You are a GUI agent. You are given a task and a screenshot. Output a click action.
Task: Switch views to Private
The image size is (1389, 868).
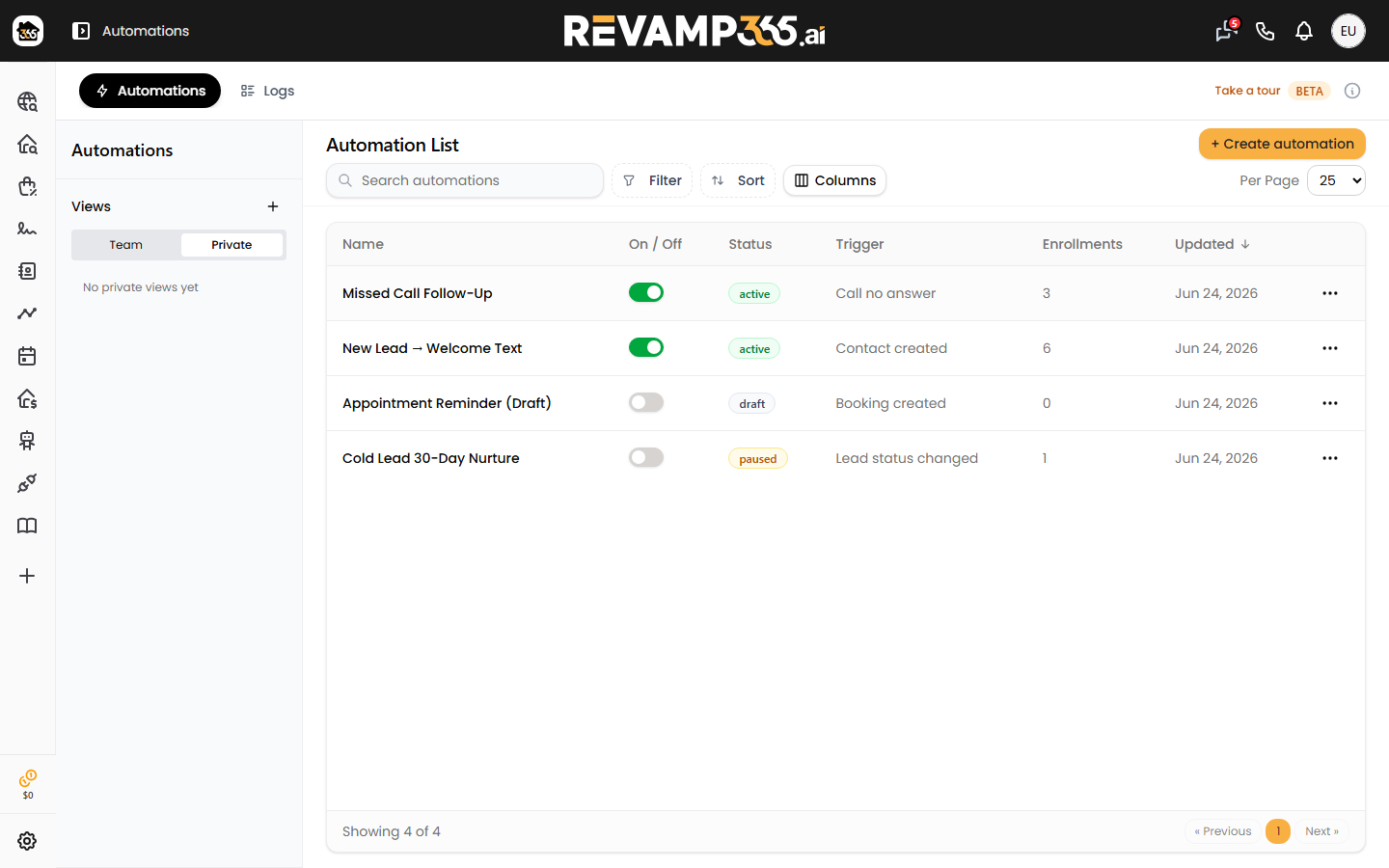point(231,245)
